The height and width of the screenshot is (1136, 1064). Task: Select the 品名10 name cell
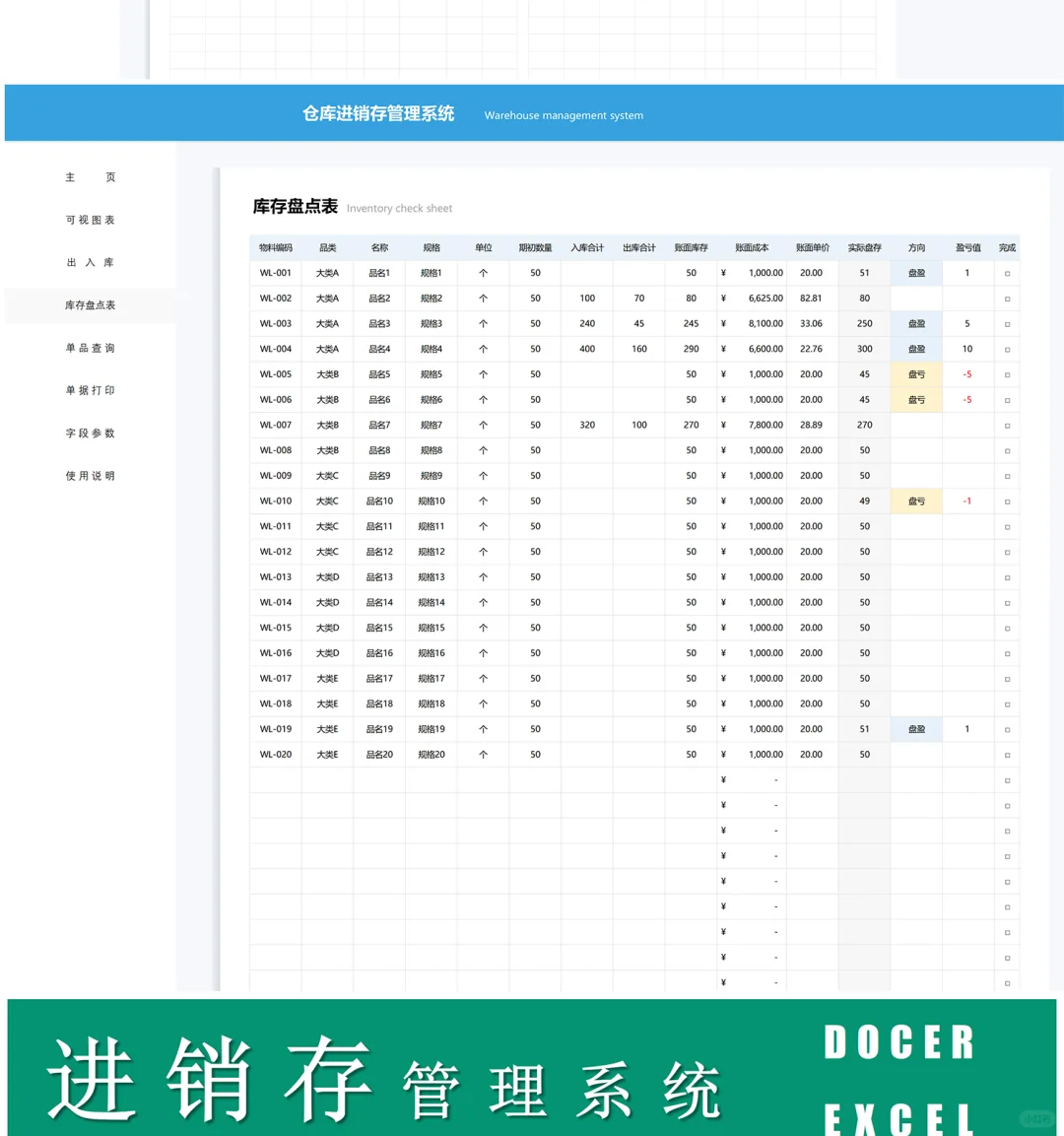pyautogui.click(x=379, y=501)
